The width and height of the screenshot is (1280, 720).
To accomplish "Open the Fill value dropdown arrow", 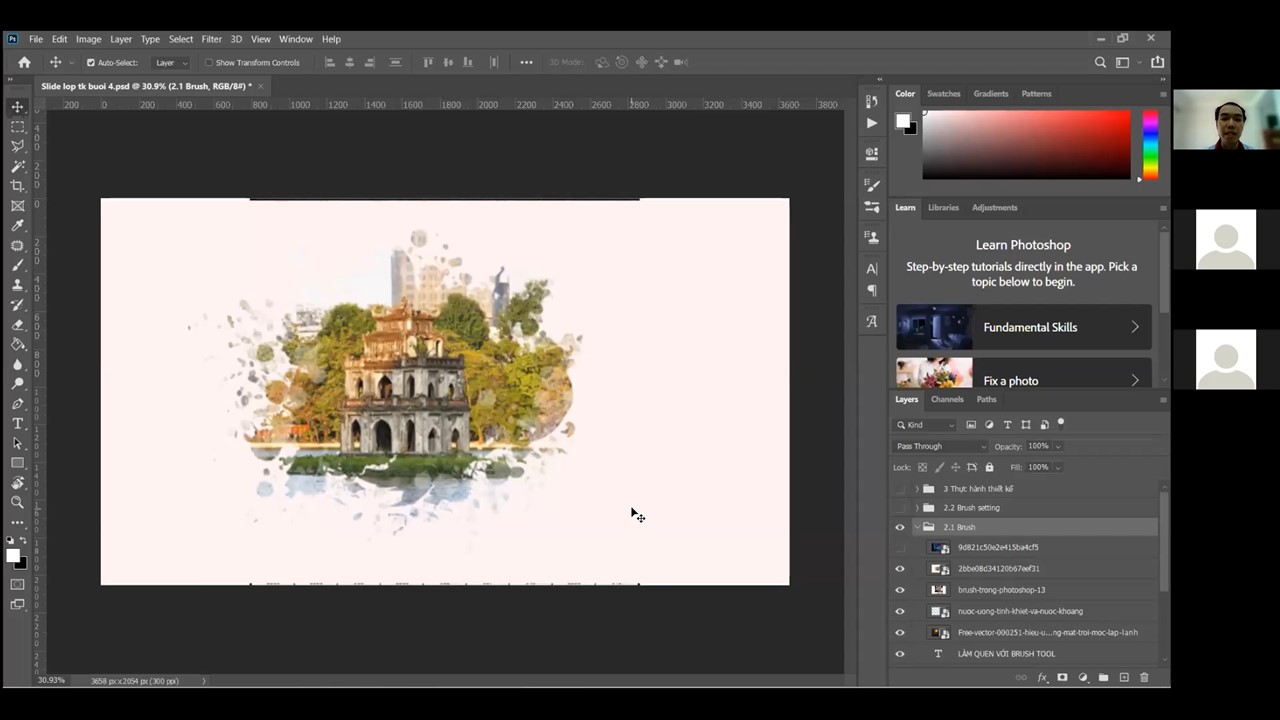I will 1058,467.
